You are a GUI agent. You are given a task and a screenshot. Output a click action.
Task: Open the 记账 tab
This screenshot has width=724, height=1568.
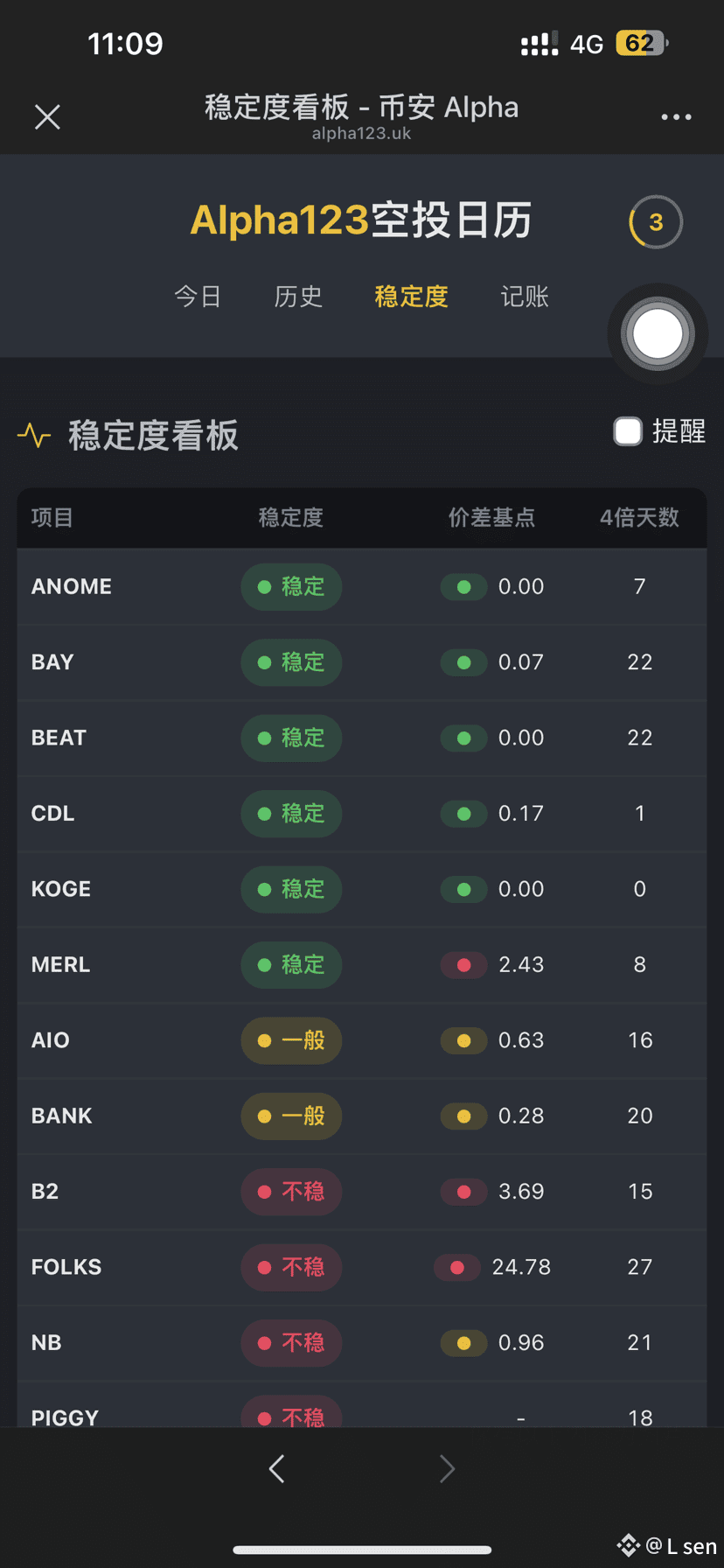click(x=525, y=297)
